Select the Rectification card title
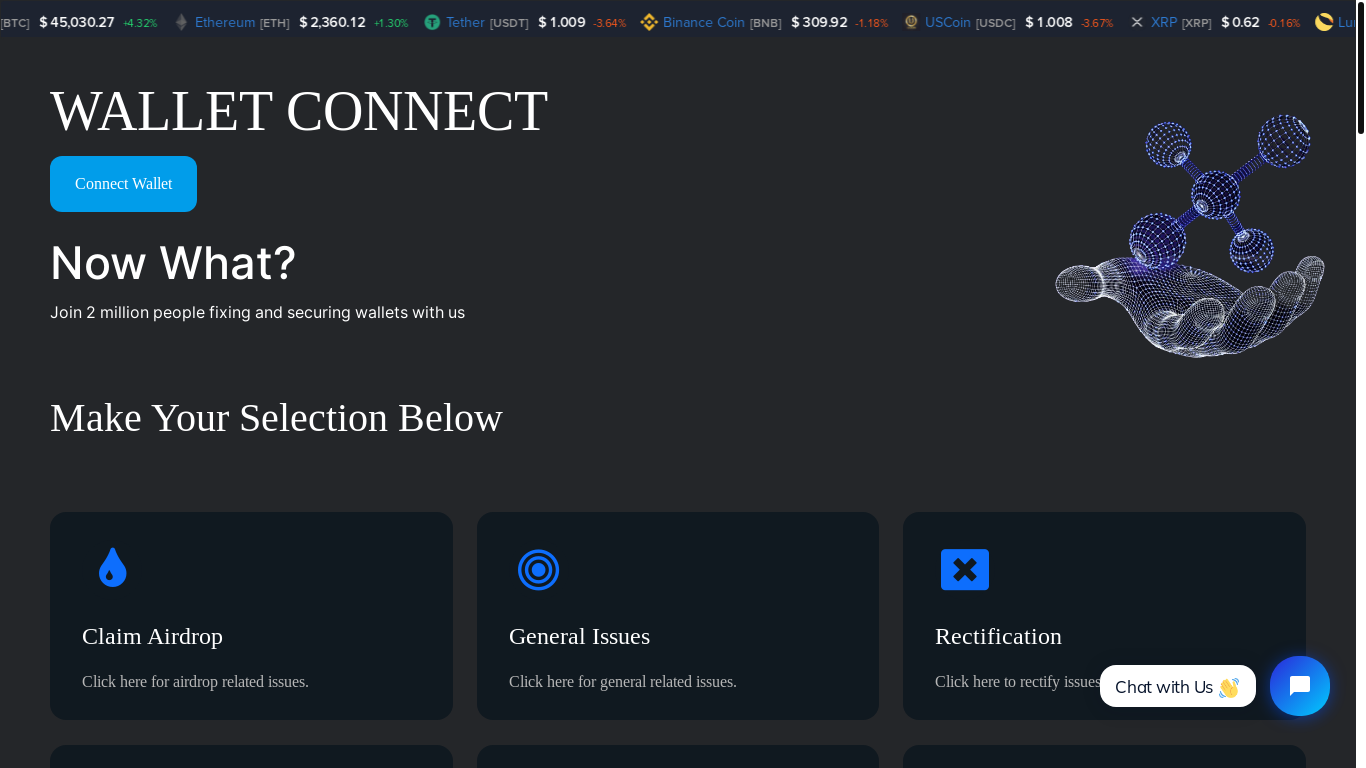Viewport: 1366px width, 768px height. pos(998,636)
